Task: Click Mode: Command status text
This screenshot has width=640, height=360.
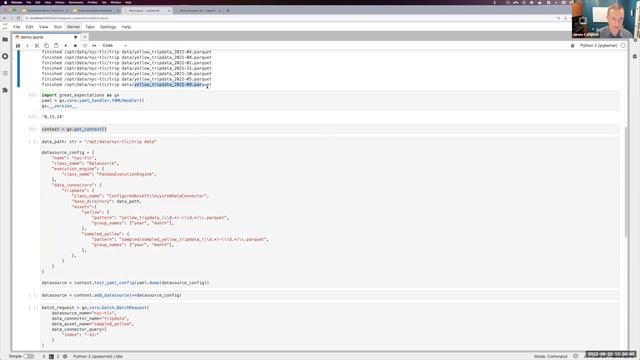Action: coord(550,356)
